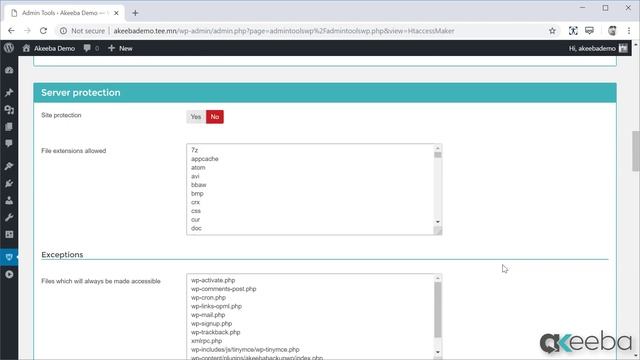This screenshot has height=360, width=640.
Task: Open the Chrome three-dot menu
Action: [x=629, y=31]
